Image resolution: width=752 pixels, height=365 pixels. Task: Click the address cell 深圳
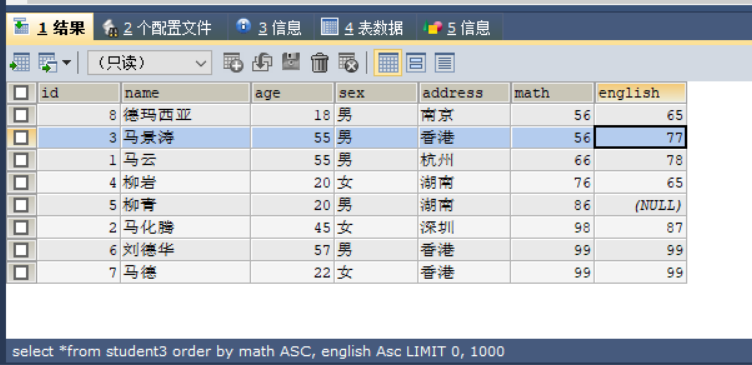tap(464, 228)
